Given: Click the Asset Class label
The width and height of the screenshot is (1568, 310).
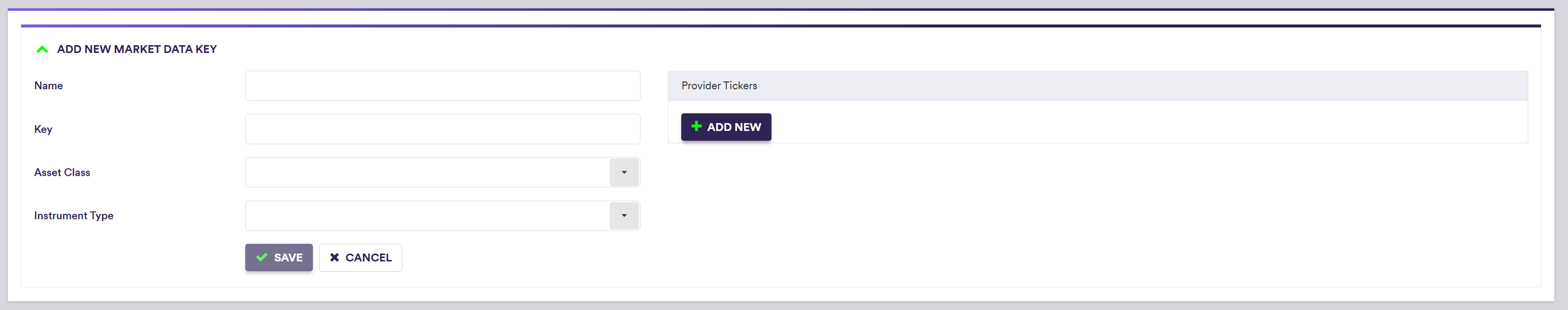Looking at the screenshot, I should click(62, 172).
